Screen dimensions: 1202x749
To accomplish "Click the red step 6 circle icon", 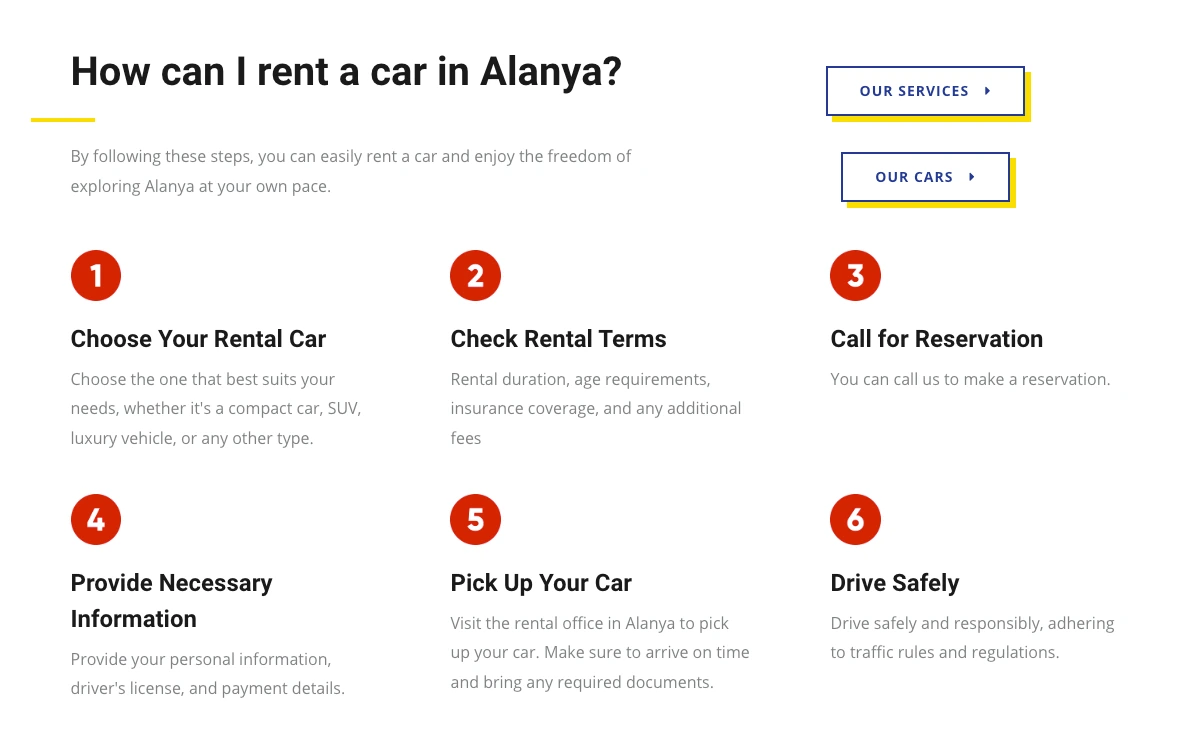I will tap(856, 519).
